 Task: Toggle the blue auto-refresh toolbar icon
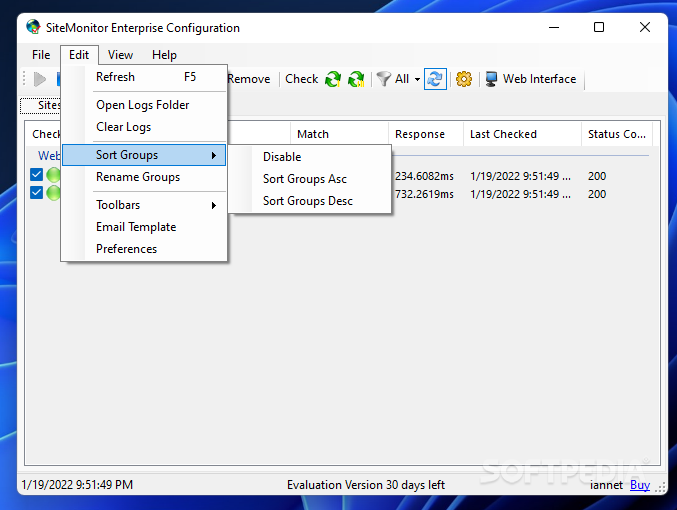(435, 79)
